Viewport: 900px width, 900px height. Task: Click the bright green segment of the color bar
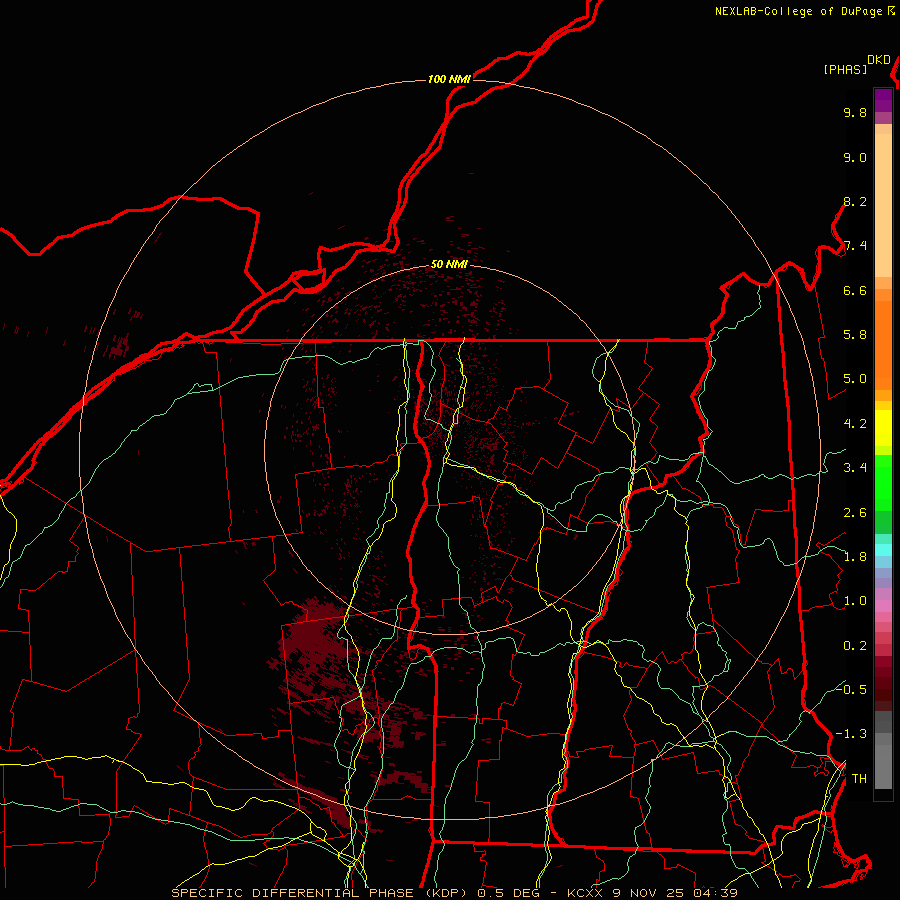coord(883,483)
